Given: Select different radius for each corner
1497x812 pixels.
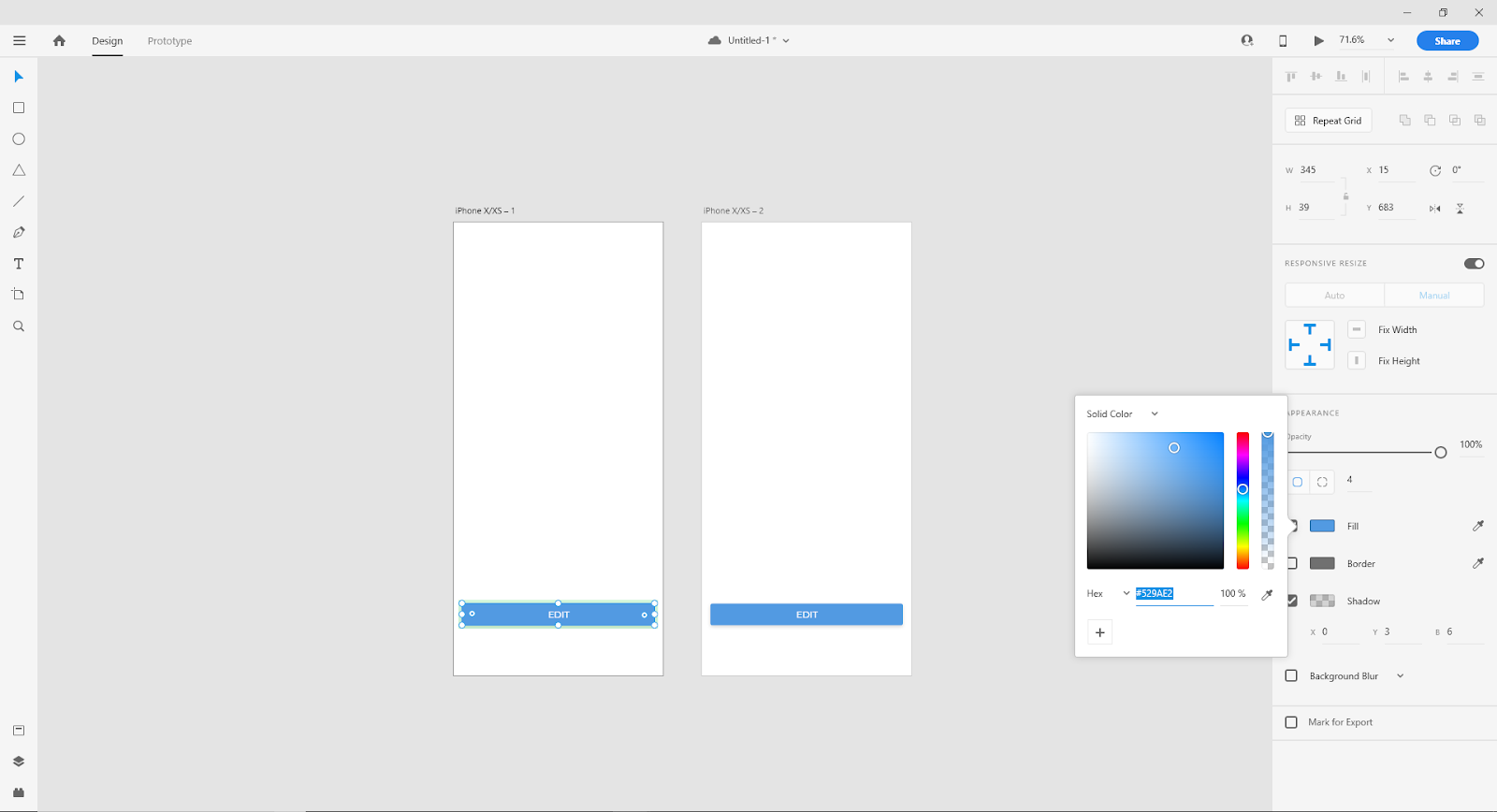Looking at the screenshot, I should (1322, 482).
